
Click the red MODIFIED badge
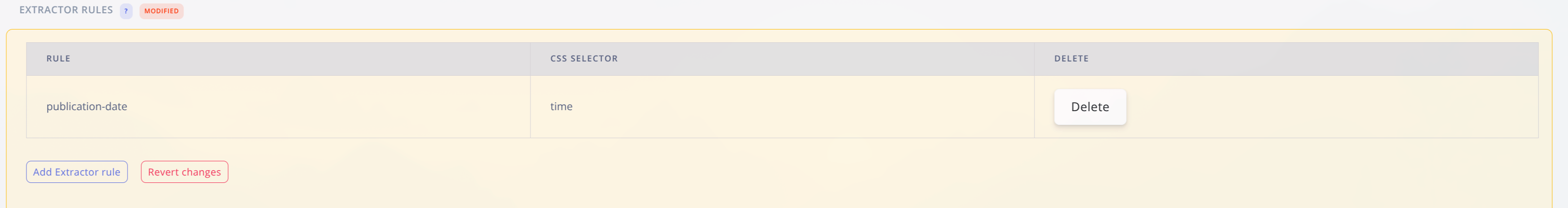pyautogui.click(x=161, y=11)
